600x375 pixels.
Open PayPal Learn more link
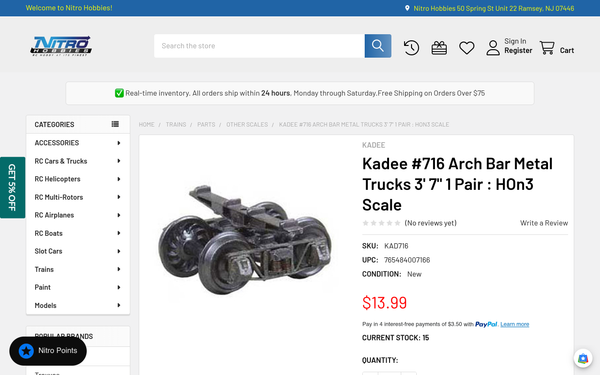515,324
